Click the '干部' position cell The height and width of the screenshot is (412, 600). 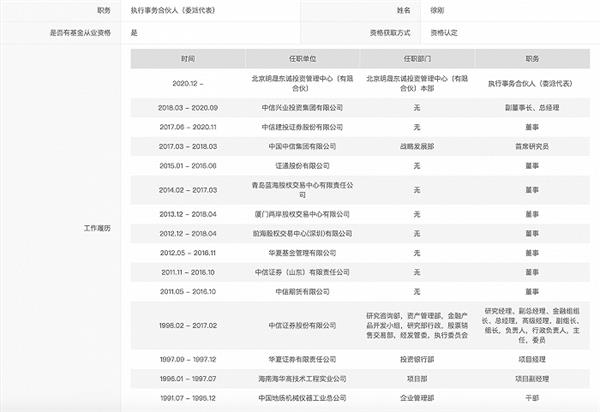pyautogui.click(x=532, y=398)
